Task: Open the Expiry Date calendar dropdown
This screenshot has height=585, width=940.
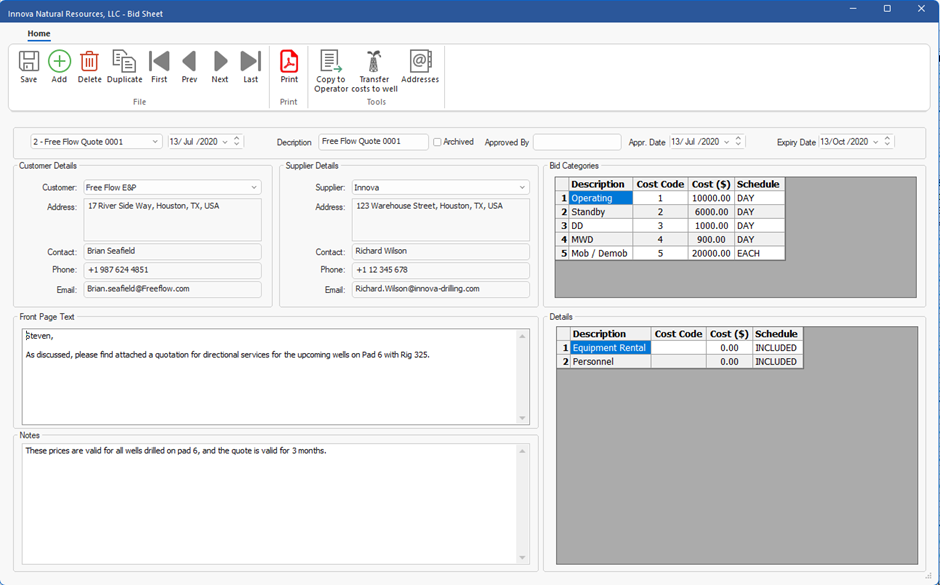Action: (875, 142)
